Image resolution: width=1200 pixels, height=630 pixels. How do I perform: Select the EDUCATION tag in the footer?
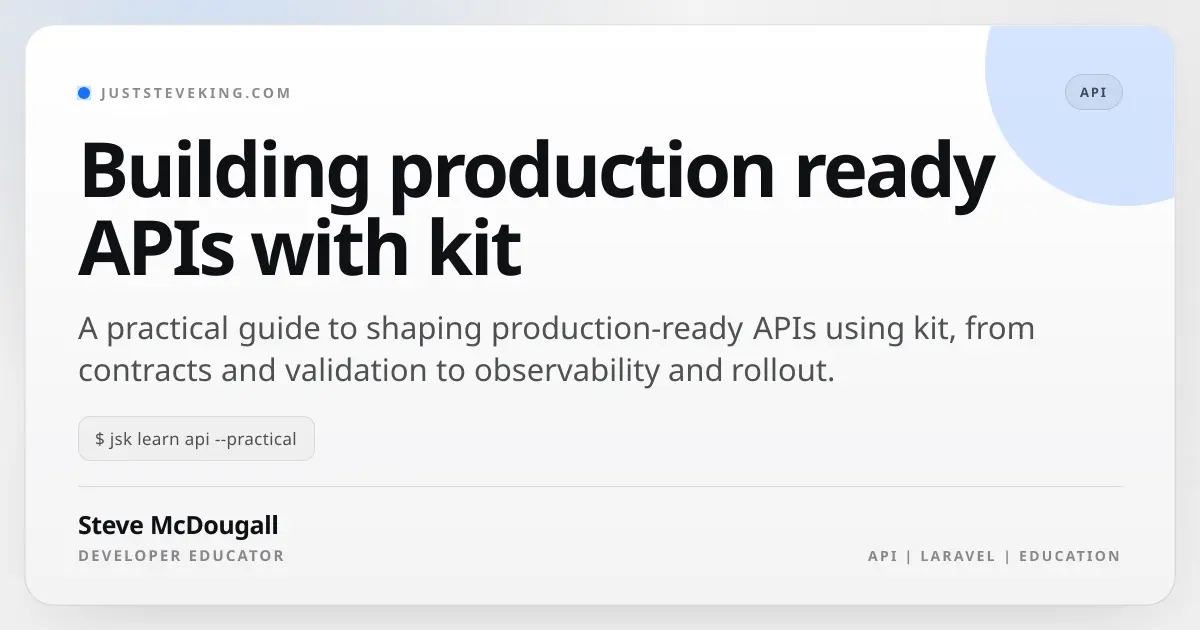(1069, 556)
